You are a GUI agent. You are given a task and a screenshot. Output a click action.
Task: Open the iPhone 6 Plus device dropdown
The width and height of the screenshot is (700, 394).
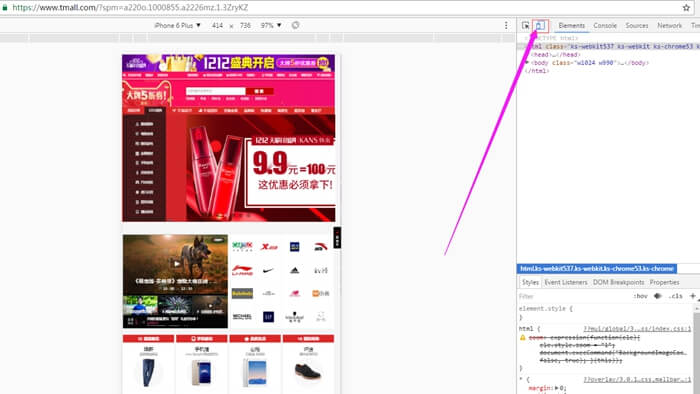tap(178, 25)
